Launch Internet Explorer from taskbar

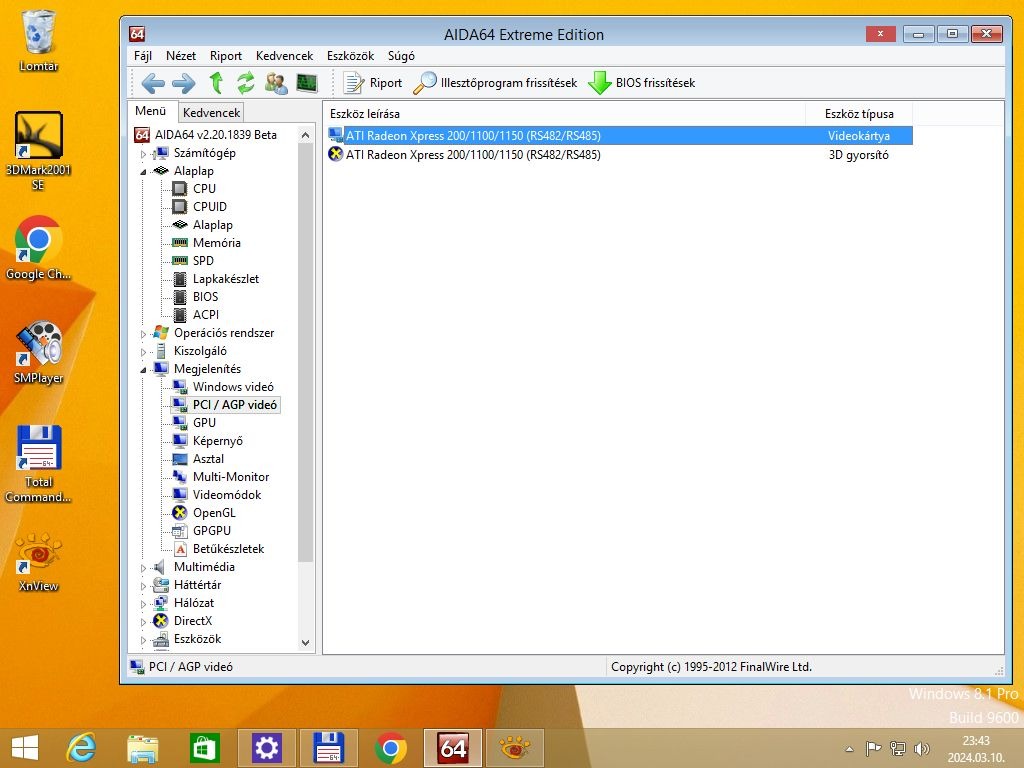[x=82, y=748]
